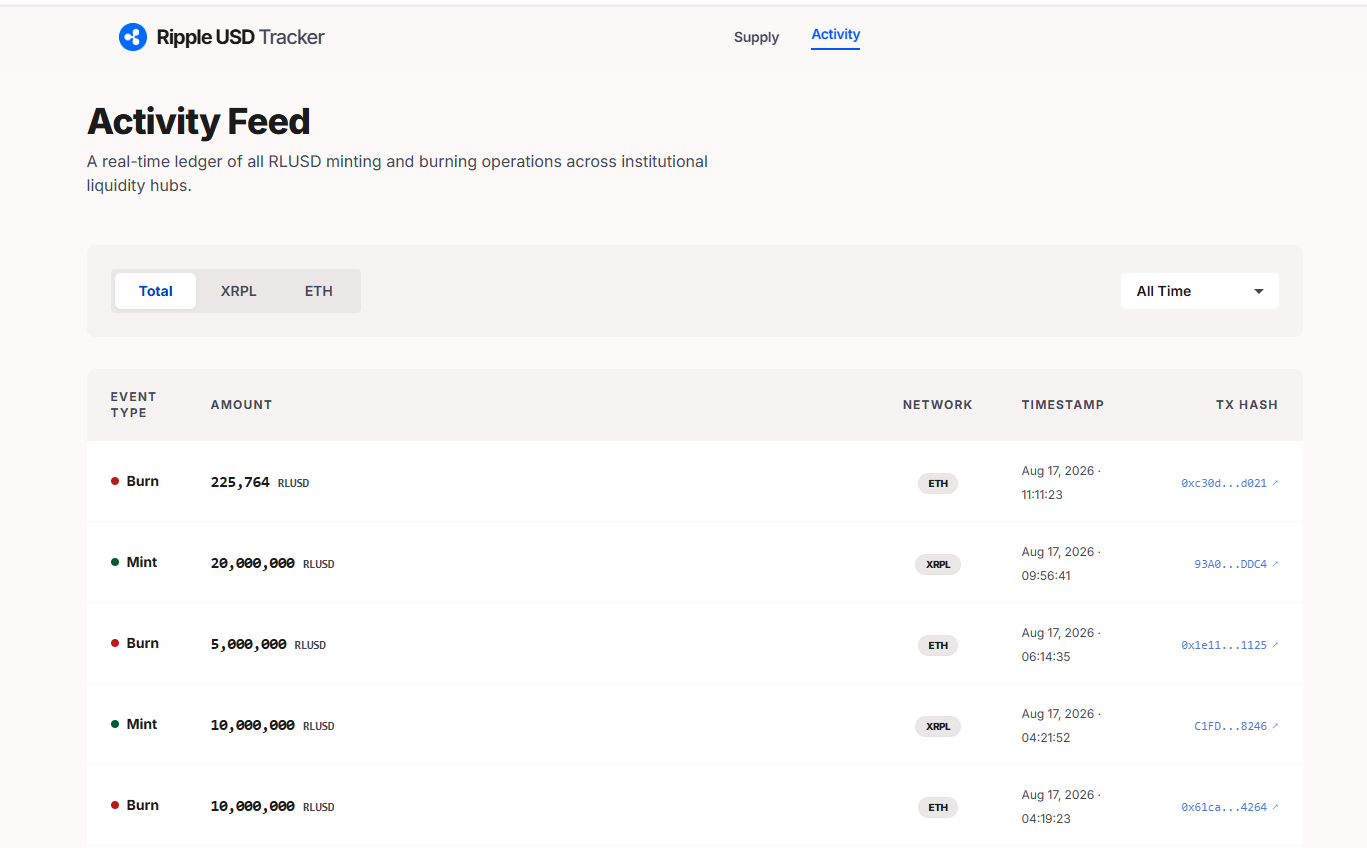
Task: Click the Network column header
Action: click(938, 405)
